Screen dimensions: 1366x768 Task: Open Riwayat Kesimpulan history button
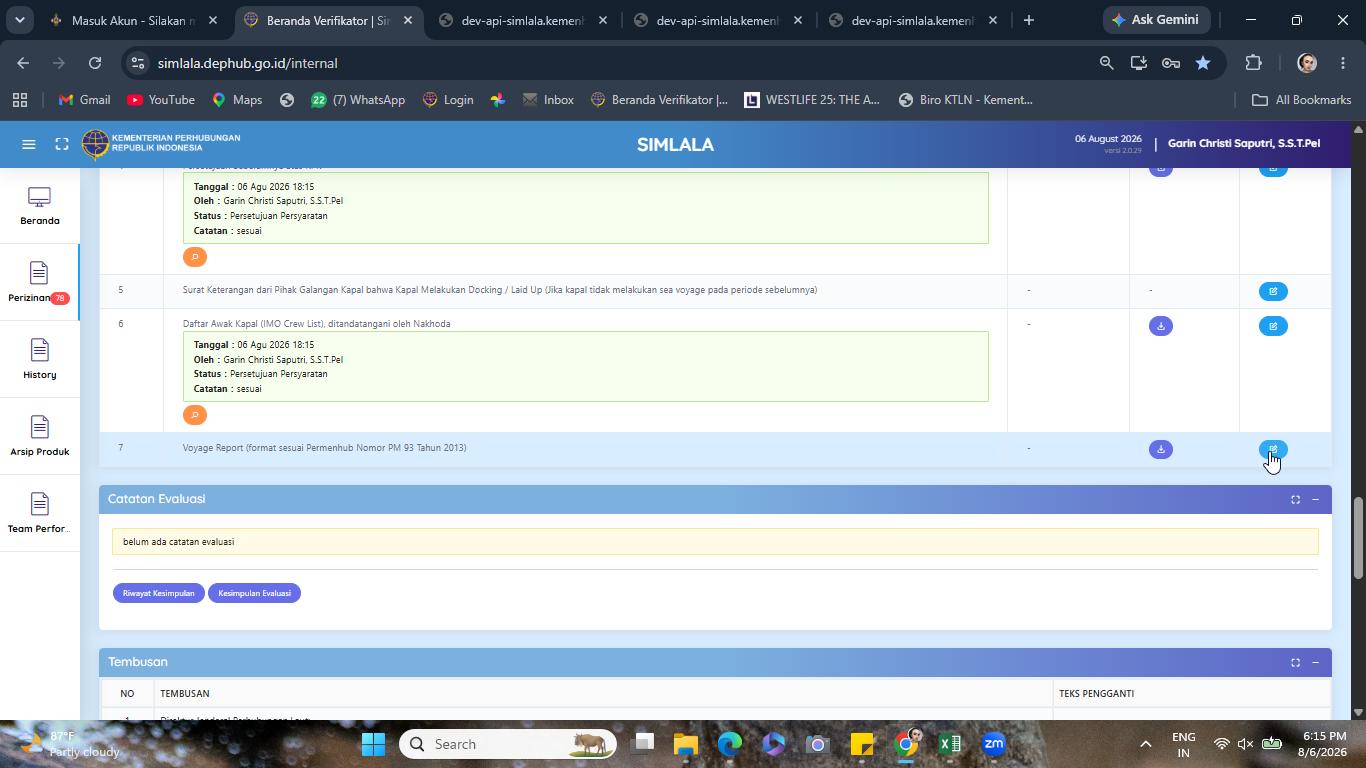[158, 593]
